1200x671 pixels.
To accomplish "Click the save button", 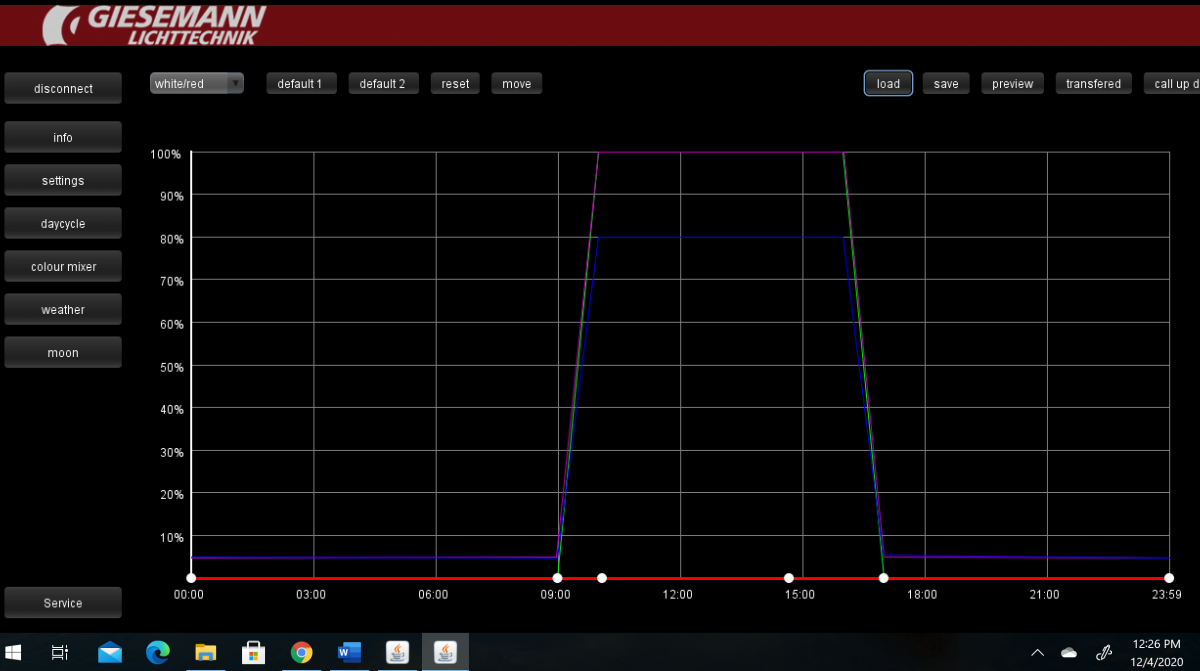I will [x=946, y=84].
